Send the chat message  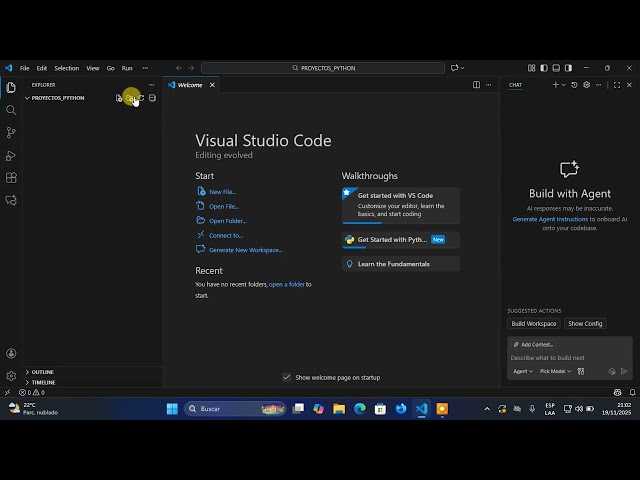tap(624, 371)
